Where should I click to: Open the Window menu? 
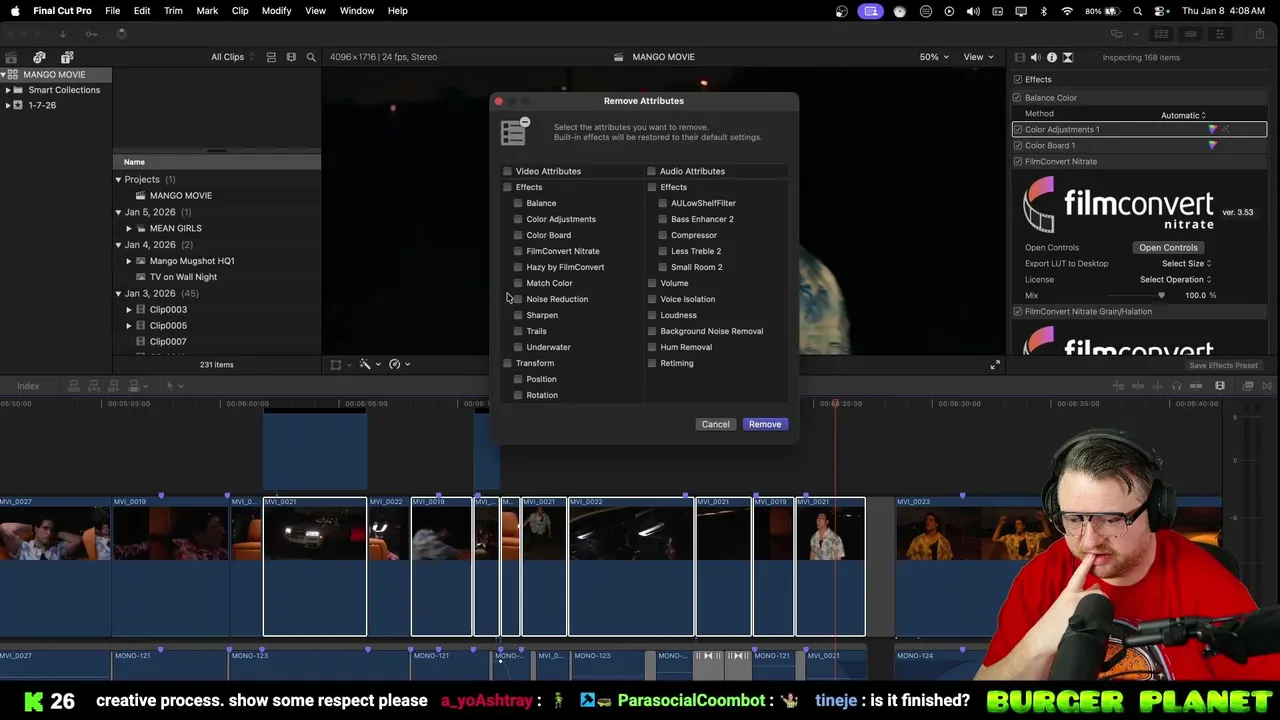coord(357,11)
